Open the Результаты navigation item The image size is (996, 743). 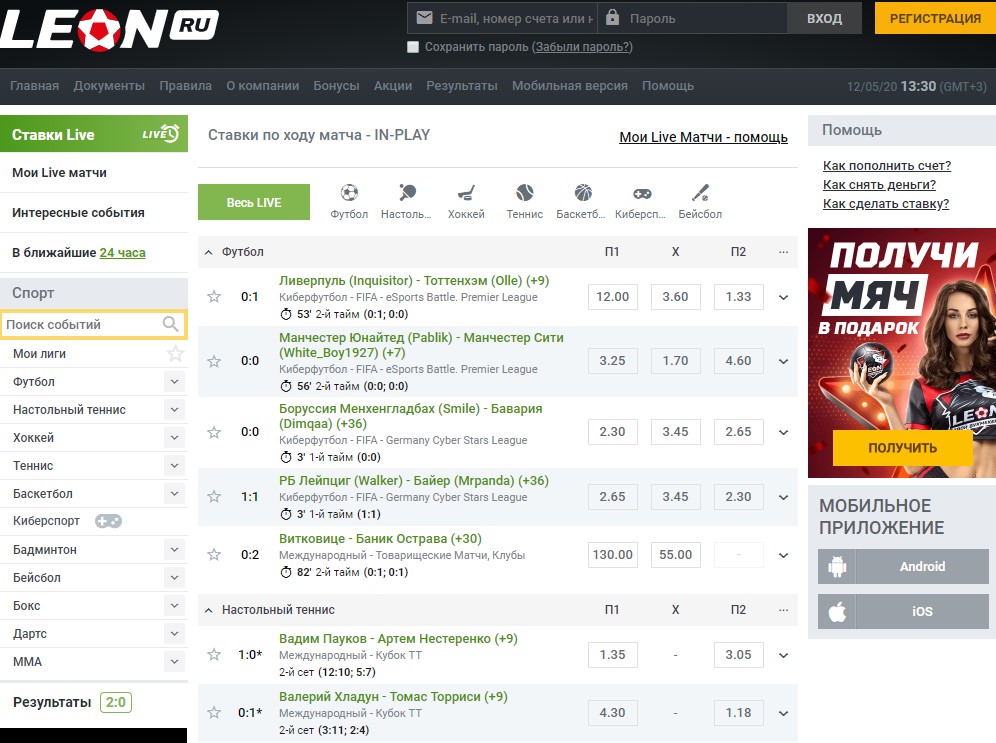pos(461,86)
